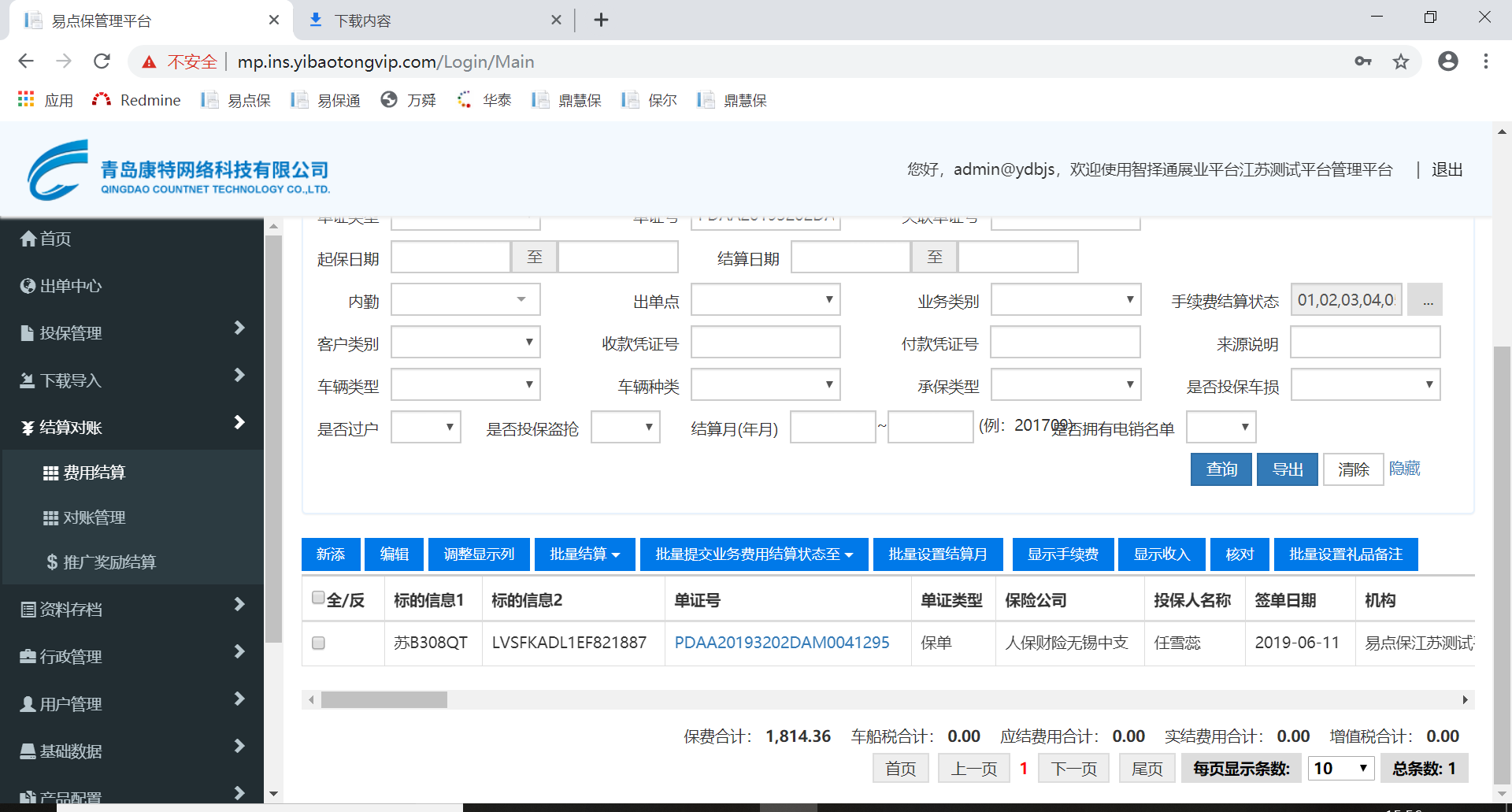1512x812 pixels.
Task: Check the row checkbox for 苏B308QT
Action: pos(318,643)
